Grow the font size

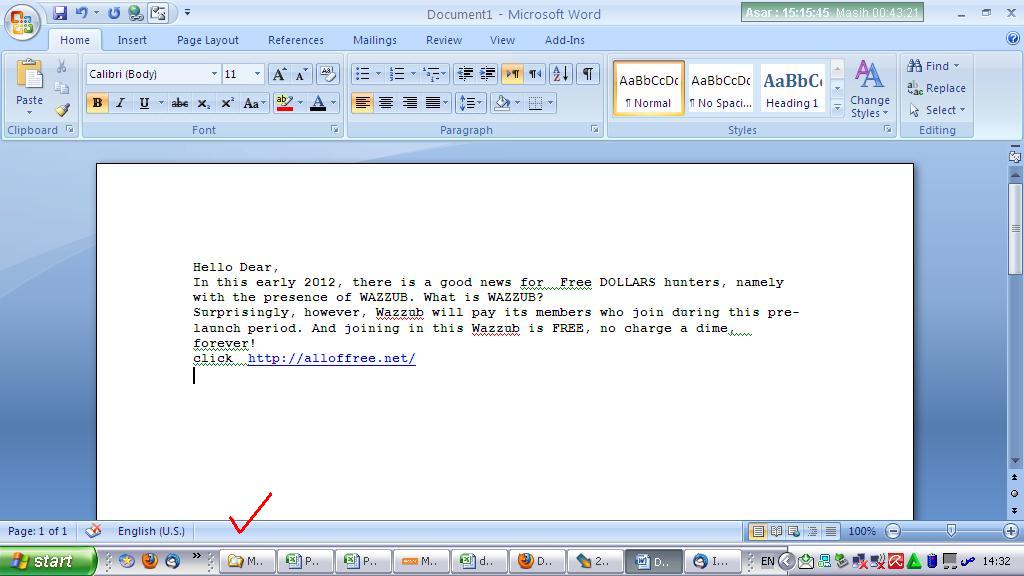coord(279,74)
